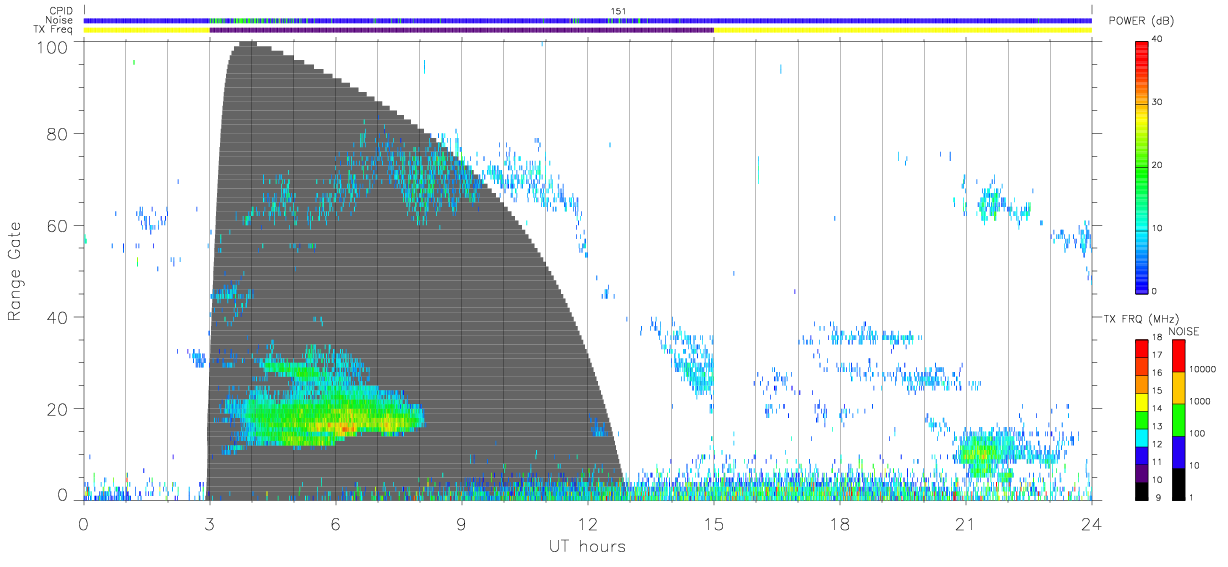Screen dimensions: 1228x567
Task: Click the x-axis tick label '21'
Action: (965, 523)
